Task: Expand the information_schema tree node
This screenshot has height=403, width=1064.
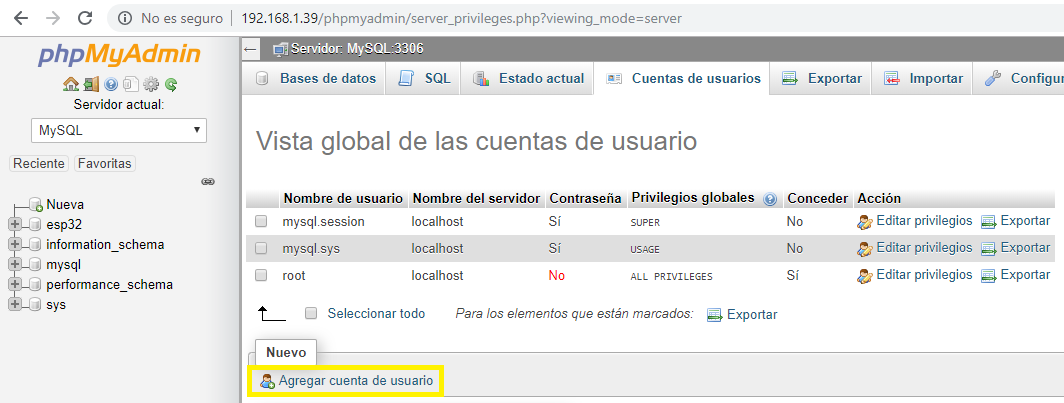Action: (15, 244)
